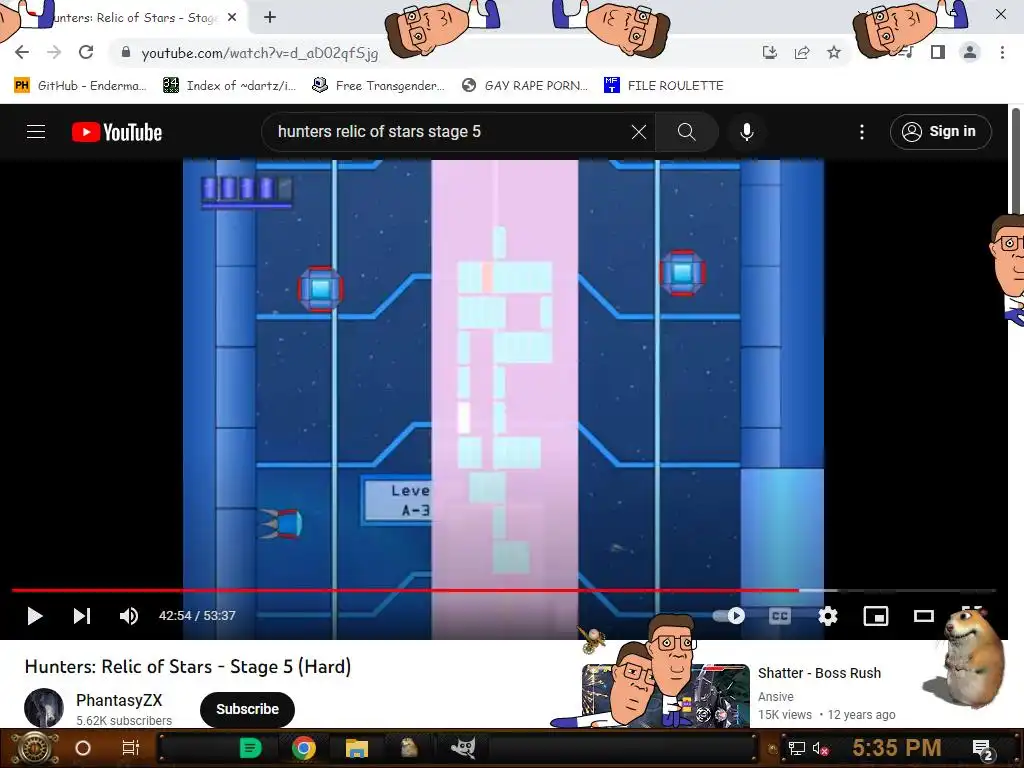
Task: Click the muted volume tray icon
Action: (x=820, y=749)
